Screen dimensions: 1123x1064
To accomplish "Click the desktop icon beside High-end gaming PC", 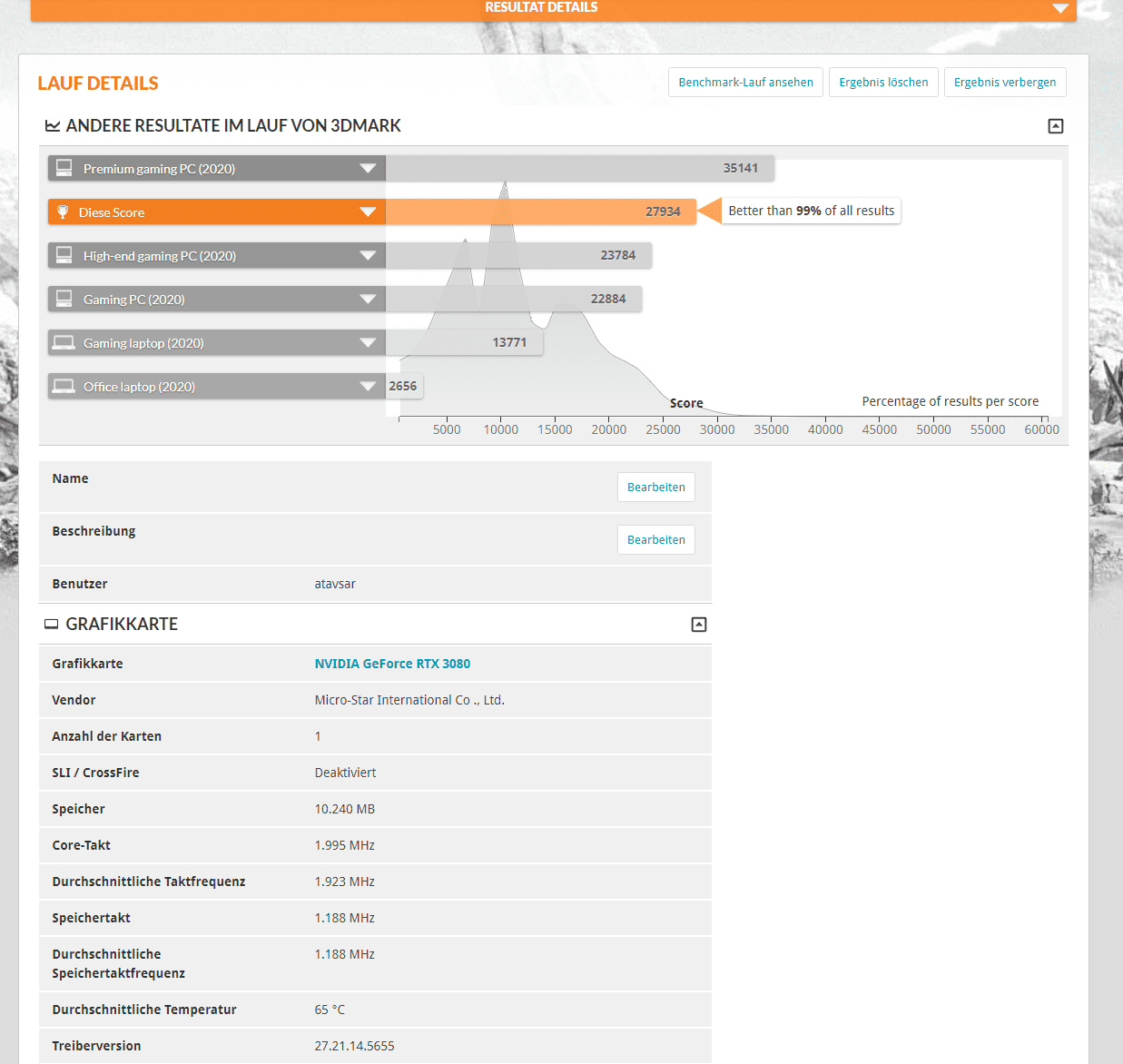I will tap(64, 255).
